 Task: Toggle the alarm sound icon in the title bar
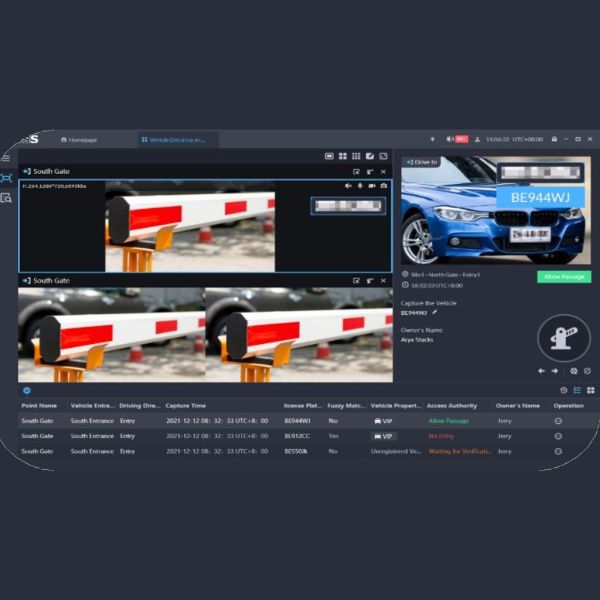coord(450,139)
